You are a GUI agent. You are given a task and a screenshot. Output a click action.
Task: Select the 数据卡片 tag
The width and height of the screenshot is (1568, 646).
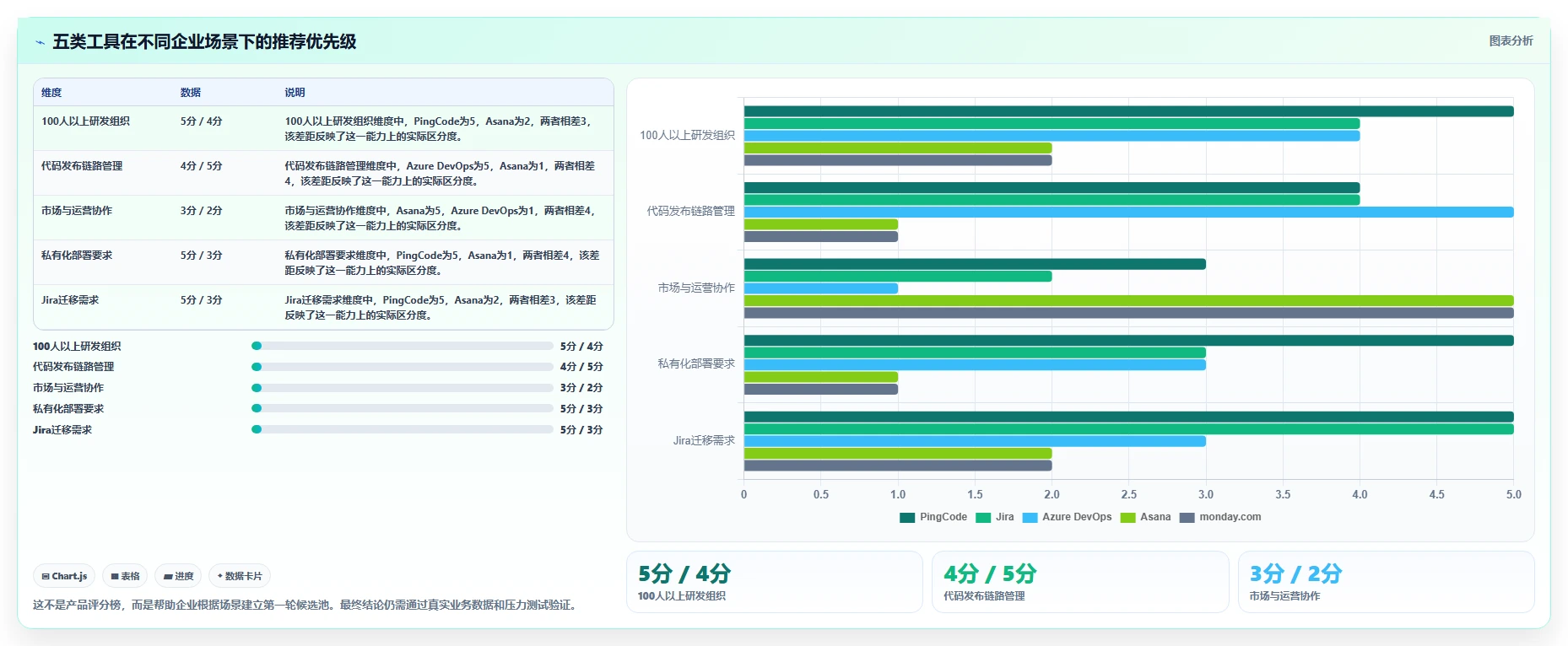pyautogui.click(x=240, y=576)
